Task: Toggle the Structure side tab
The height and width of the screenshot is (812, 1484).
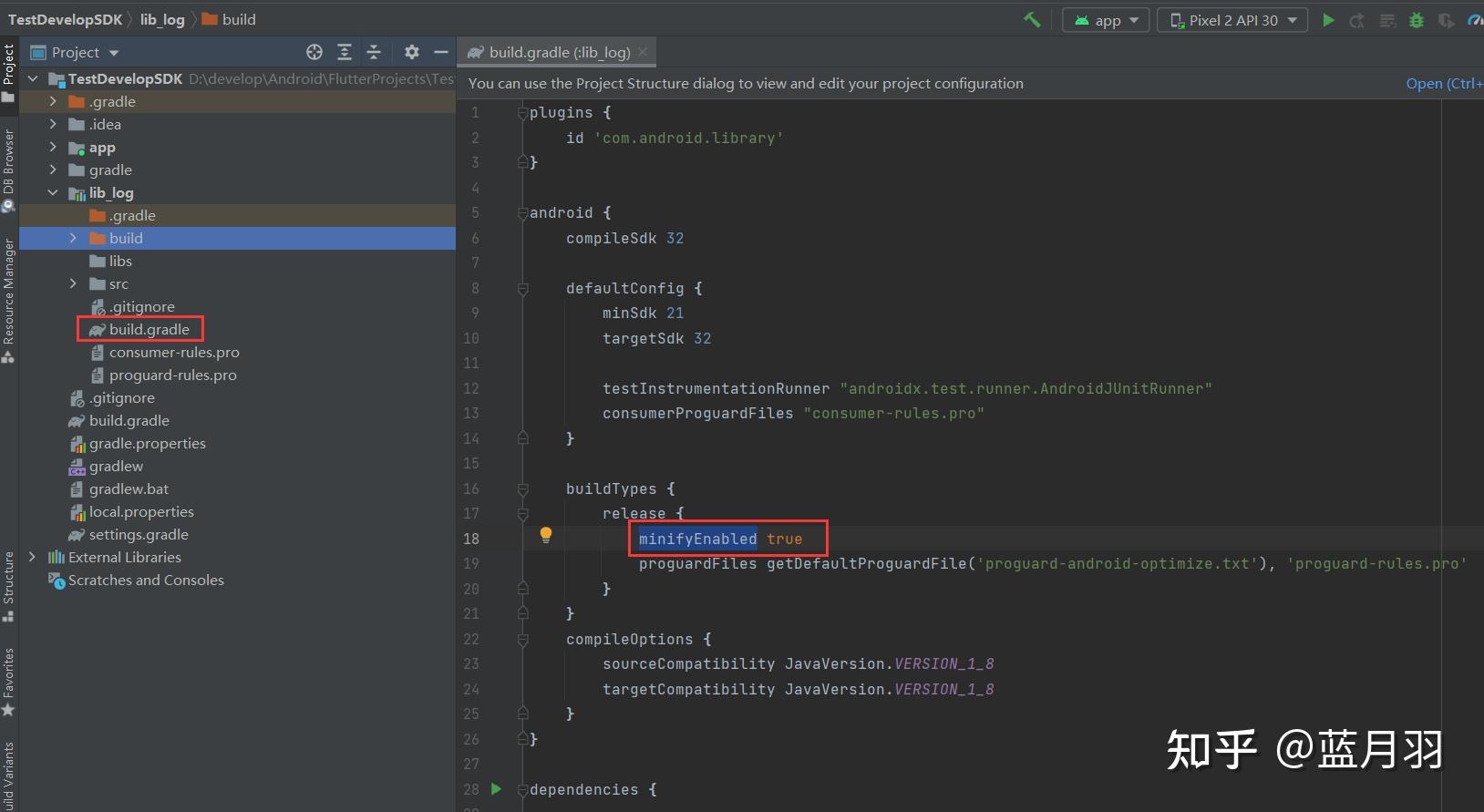Action: click(8, 587)
